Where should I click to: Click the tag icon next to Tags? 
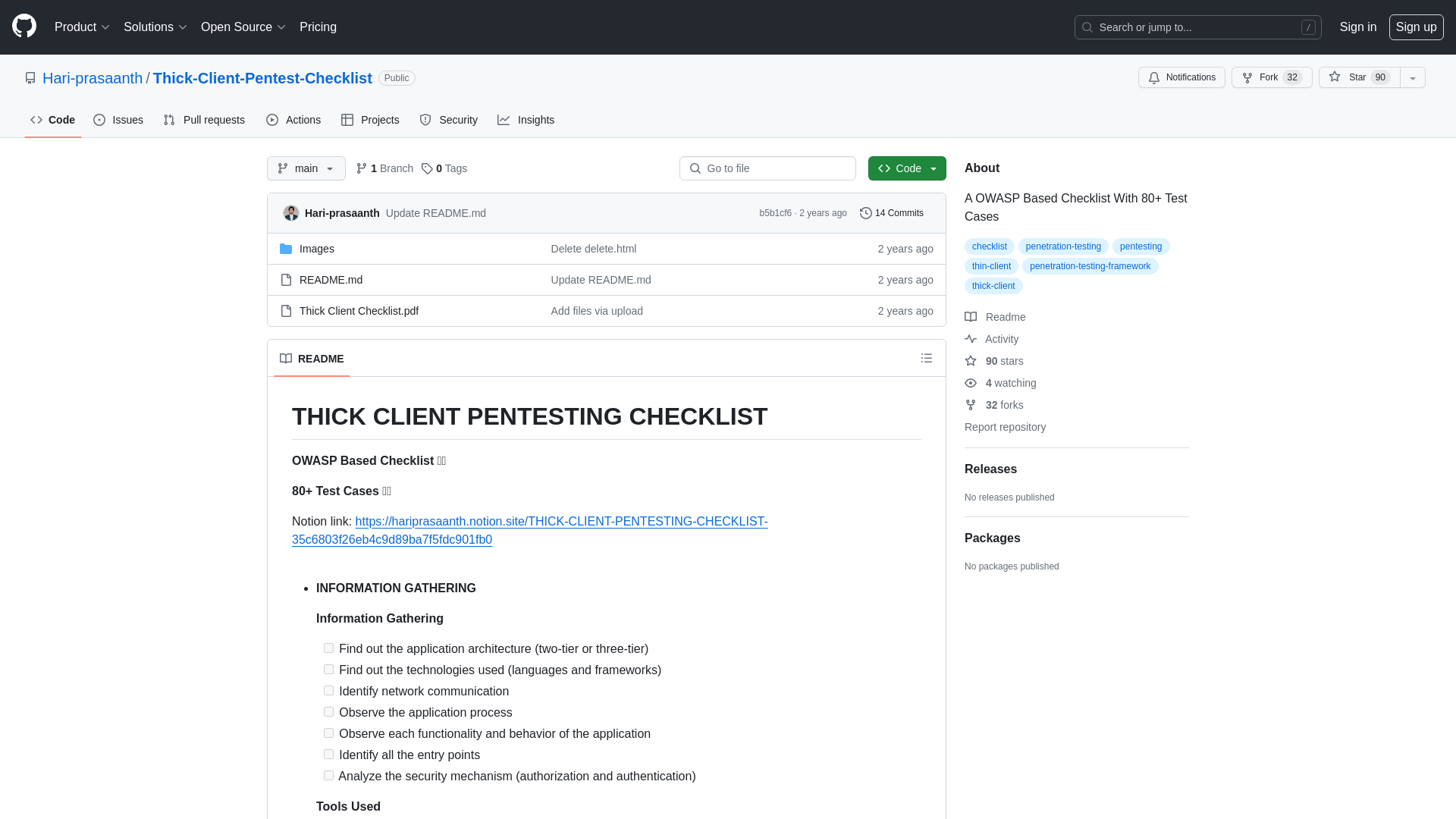tap(427, 168)
